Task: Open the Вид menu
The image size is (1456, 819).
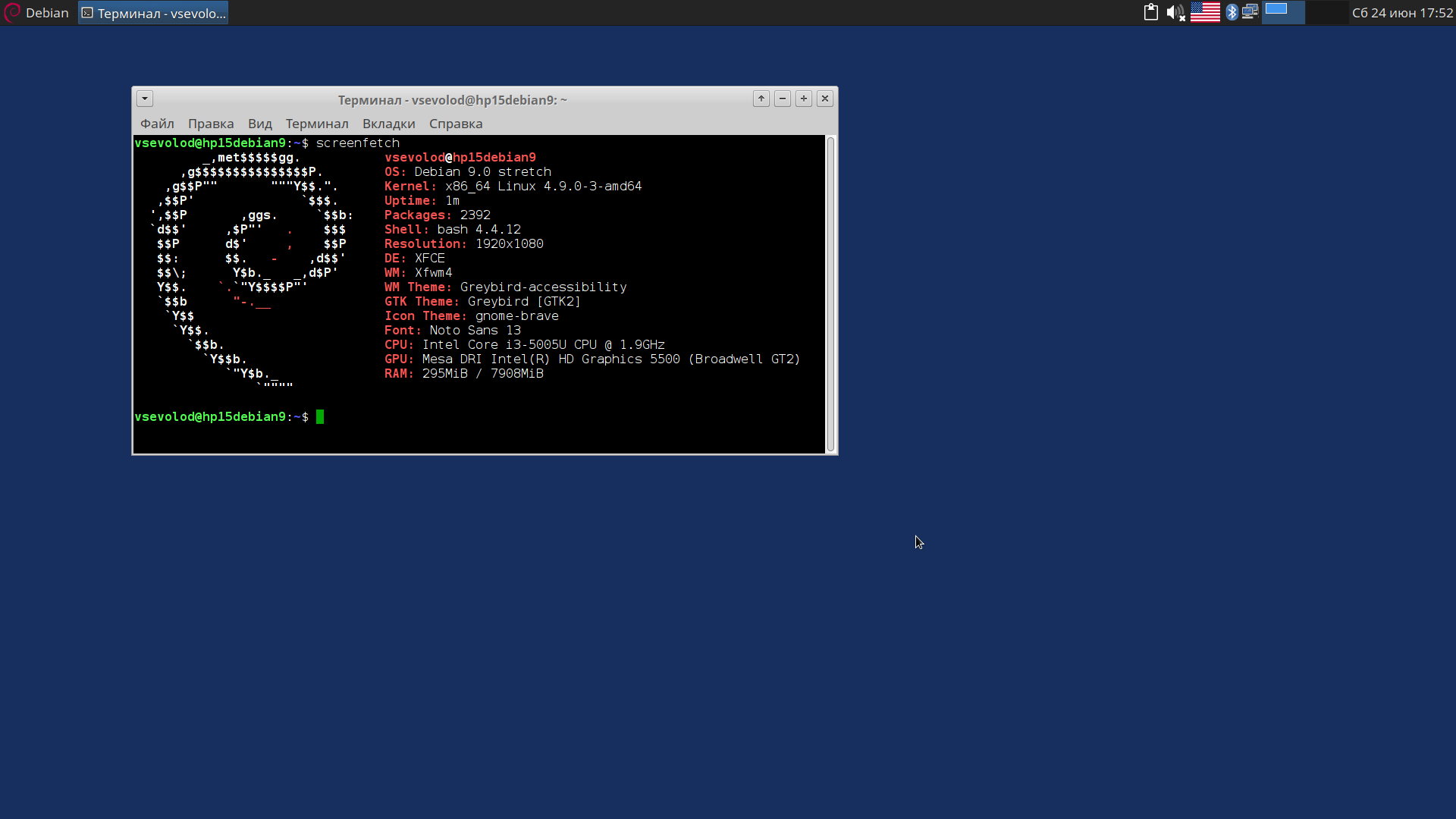Action: click(x=259, y=124)
